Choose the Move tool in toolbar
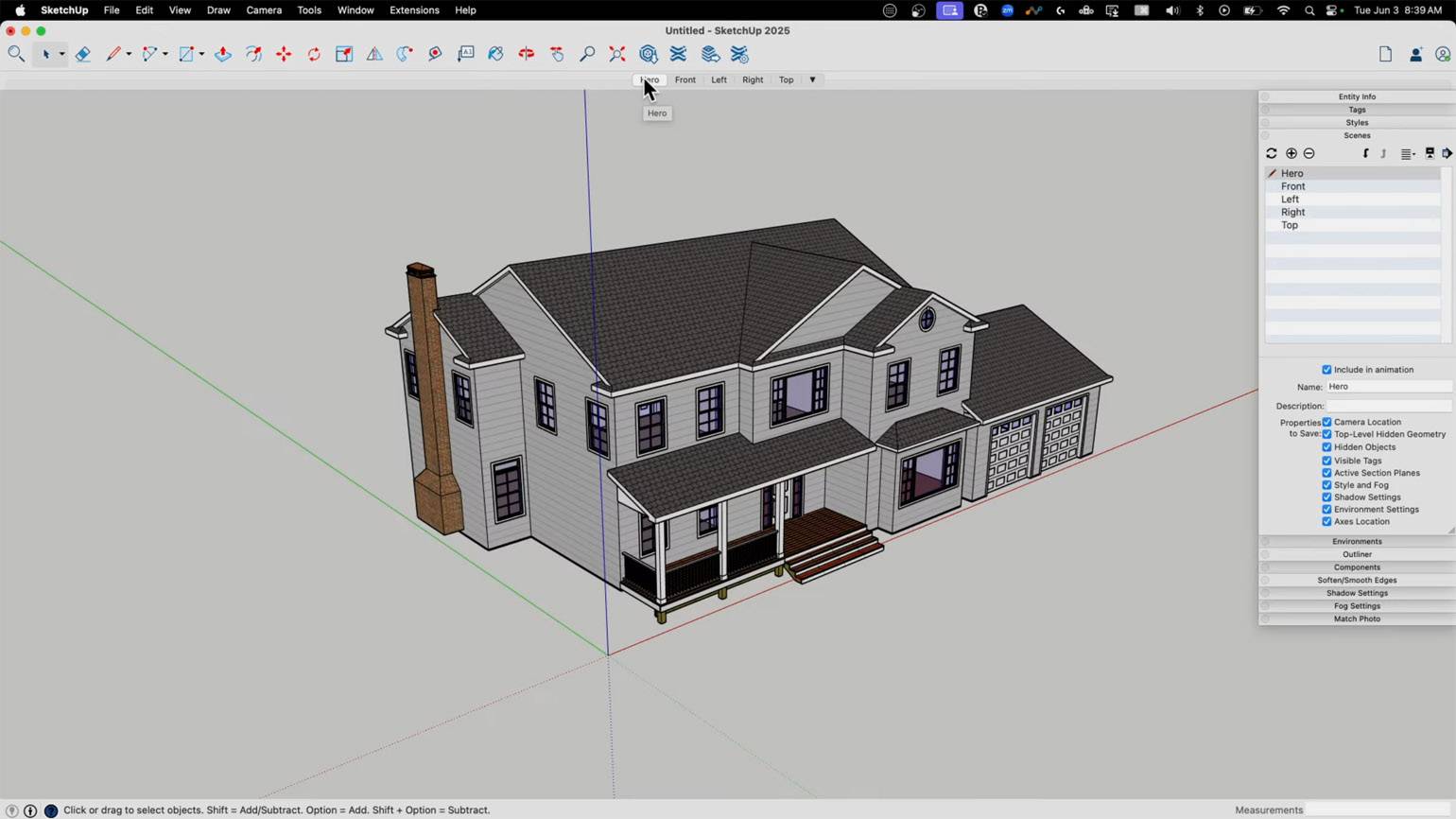Image resolution: width=1456 pixels, height=819 pixels. [284, 55]
